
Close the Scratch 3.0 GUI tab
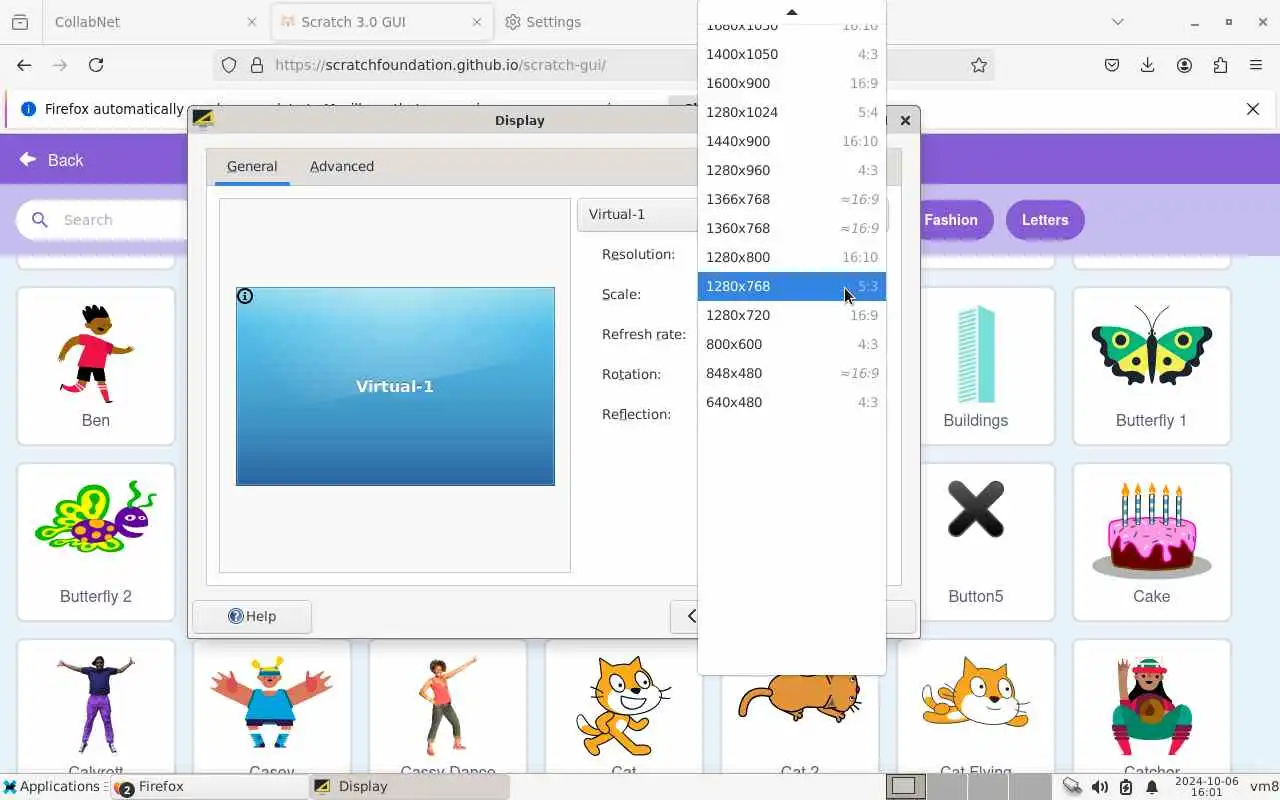(x=477, y=22)
